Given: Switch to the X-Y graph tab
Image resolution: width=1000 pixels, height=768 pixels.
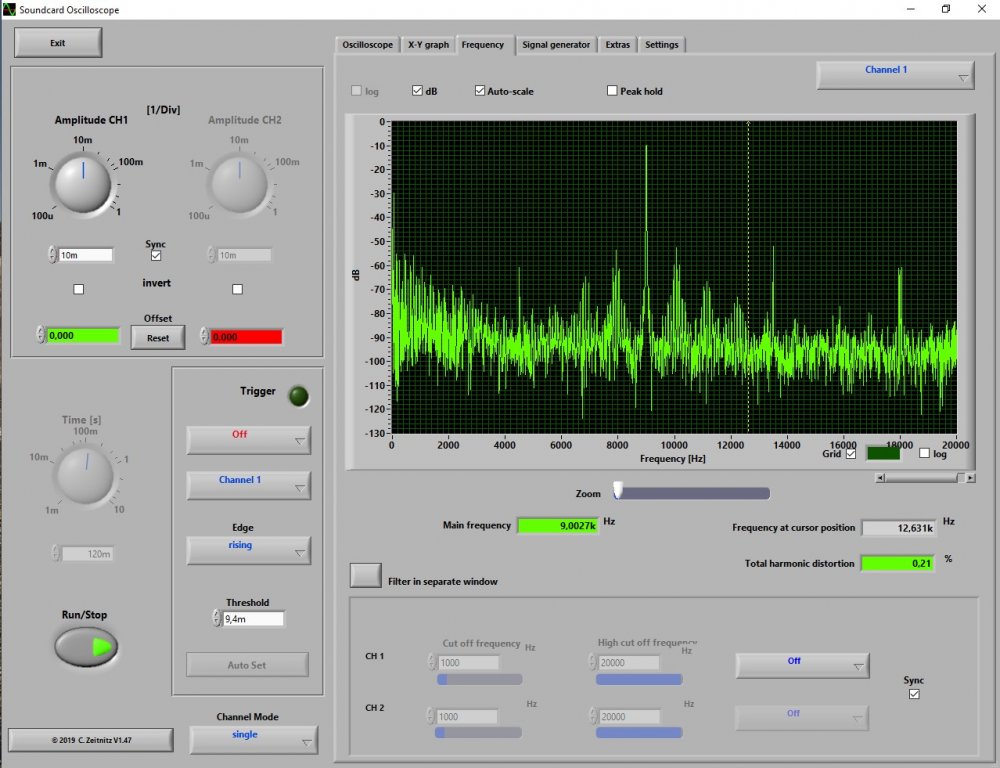Looking at the screenshot, I should point(428,45).
